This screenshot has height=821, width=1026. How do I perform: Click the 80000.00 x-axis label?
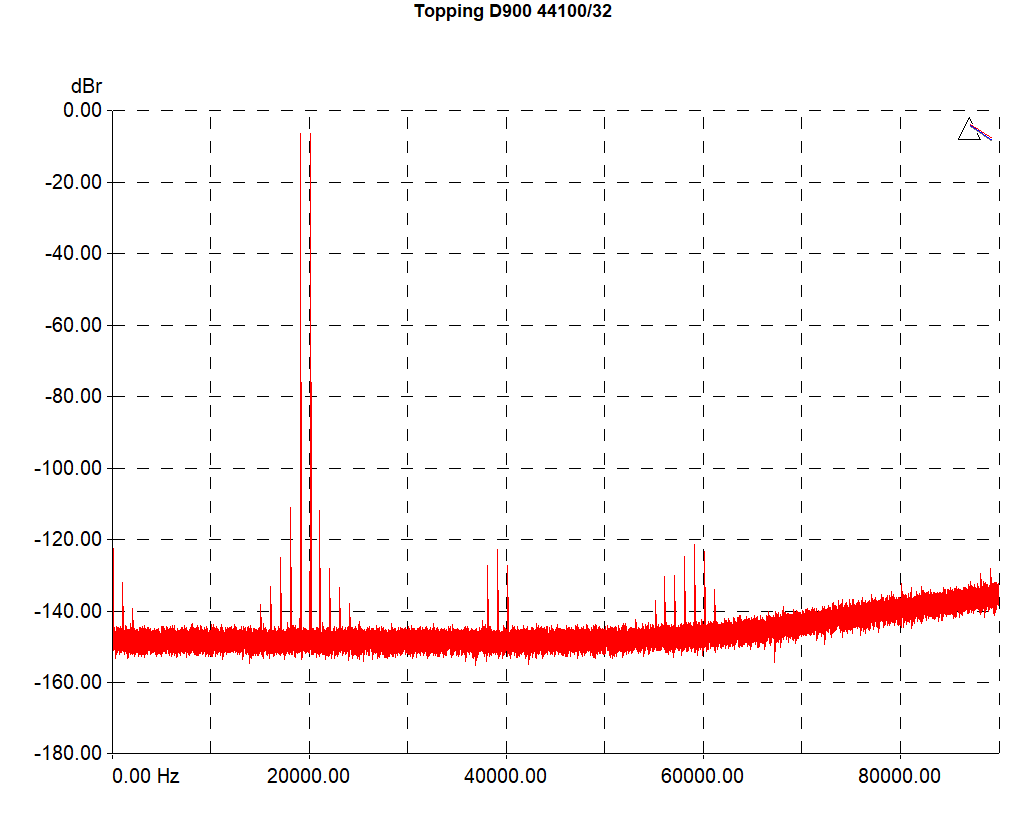(x=899, y=776)
